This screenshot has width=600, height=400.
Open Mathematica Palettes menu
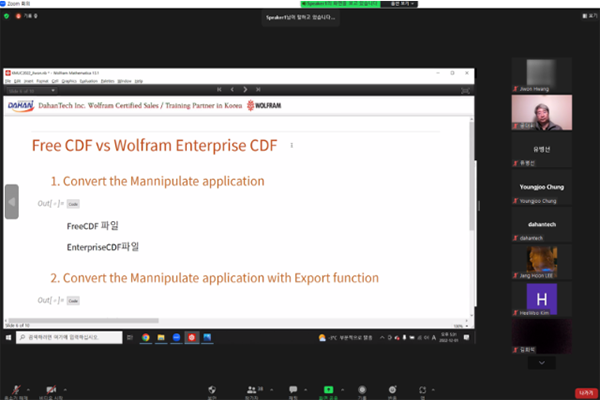(x=108, y=81)
